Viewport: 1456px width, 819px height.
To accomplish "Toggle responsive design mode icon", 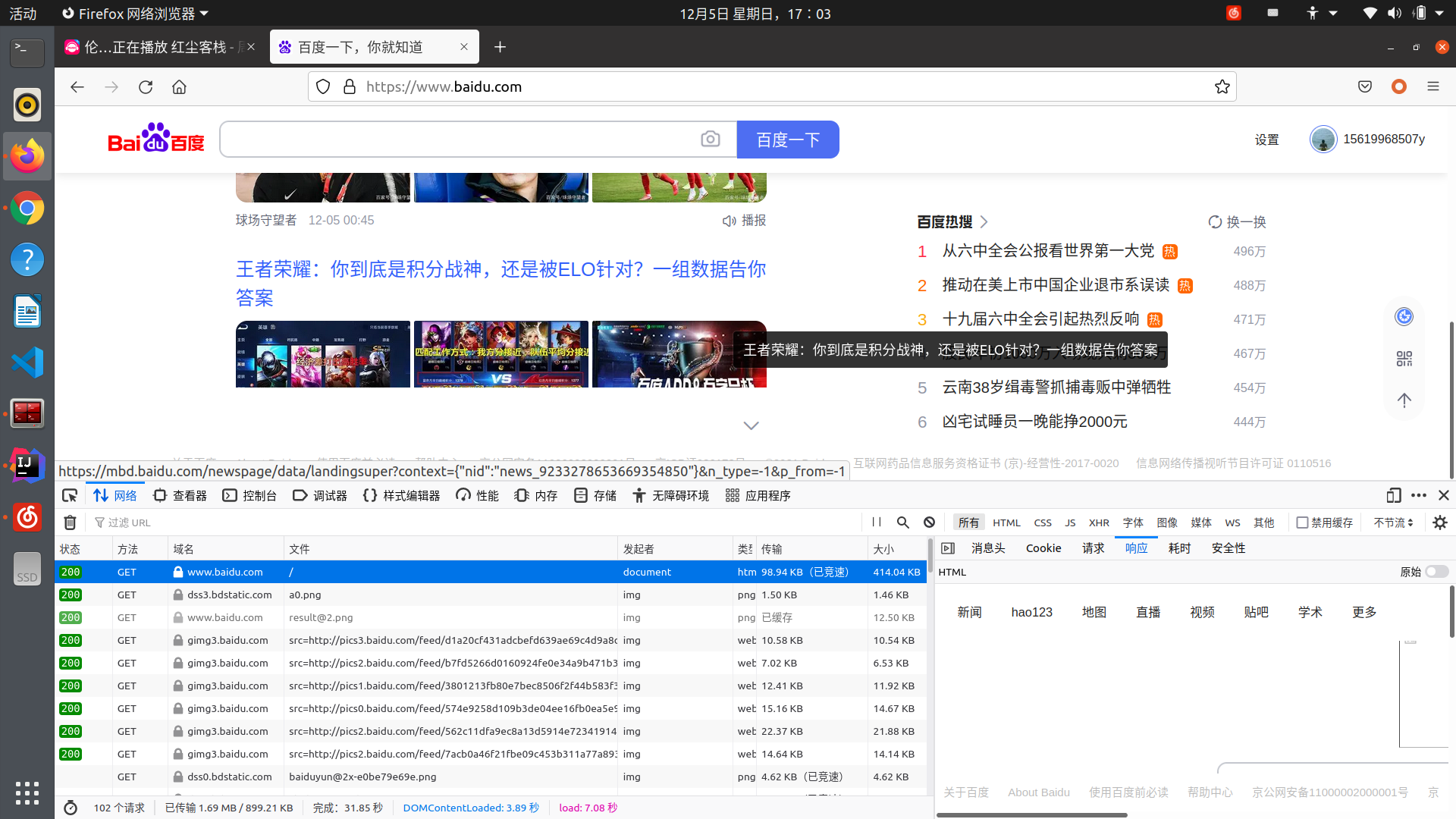I will pos(1394,495).
